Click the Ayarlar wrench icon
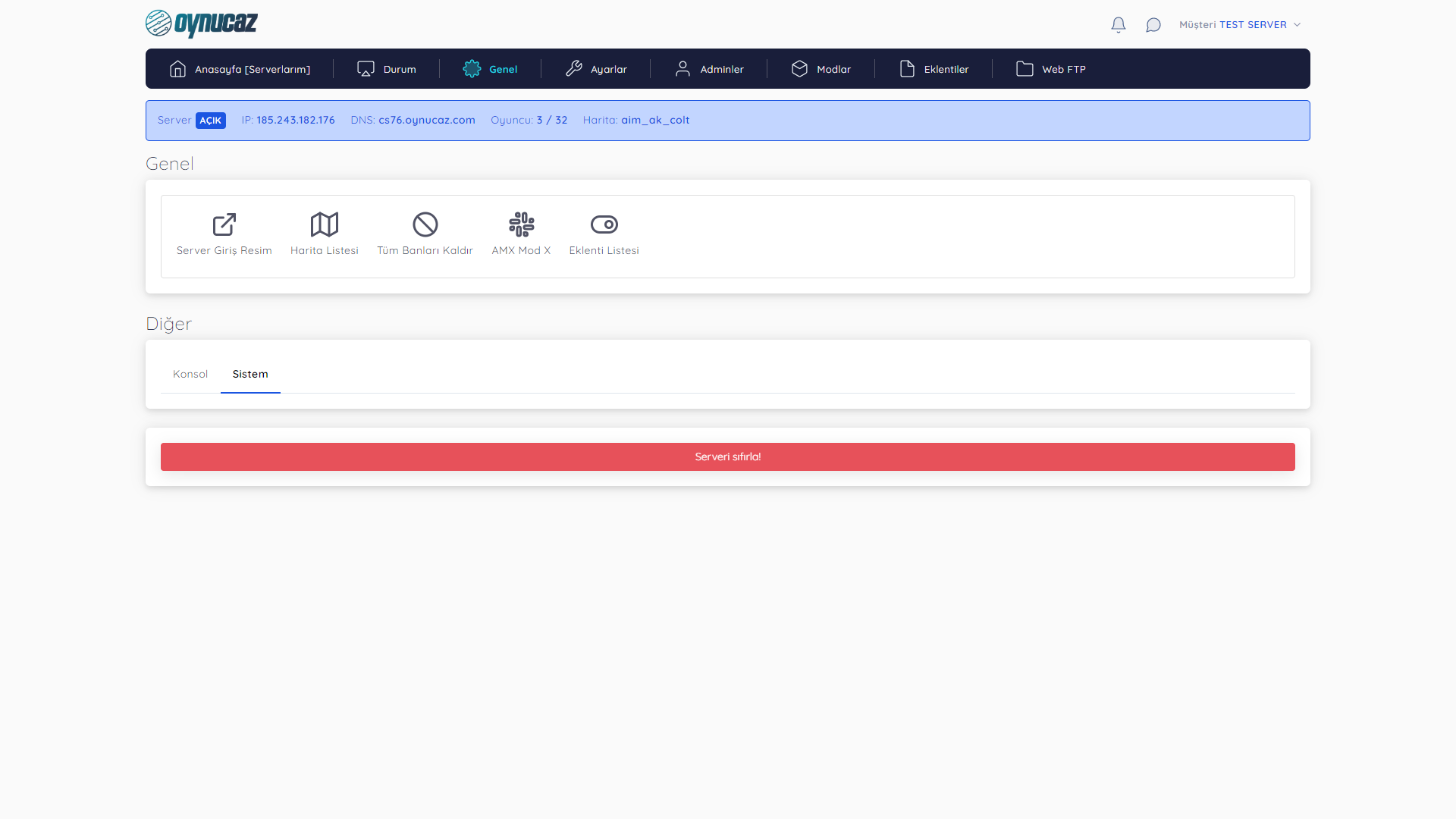This screenshot has width=1456, height=819. 574,69
